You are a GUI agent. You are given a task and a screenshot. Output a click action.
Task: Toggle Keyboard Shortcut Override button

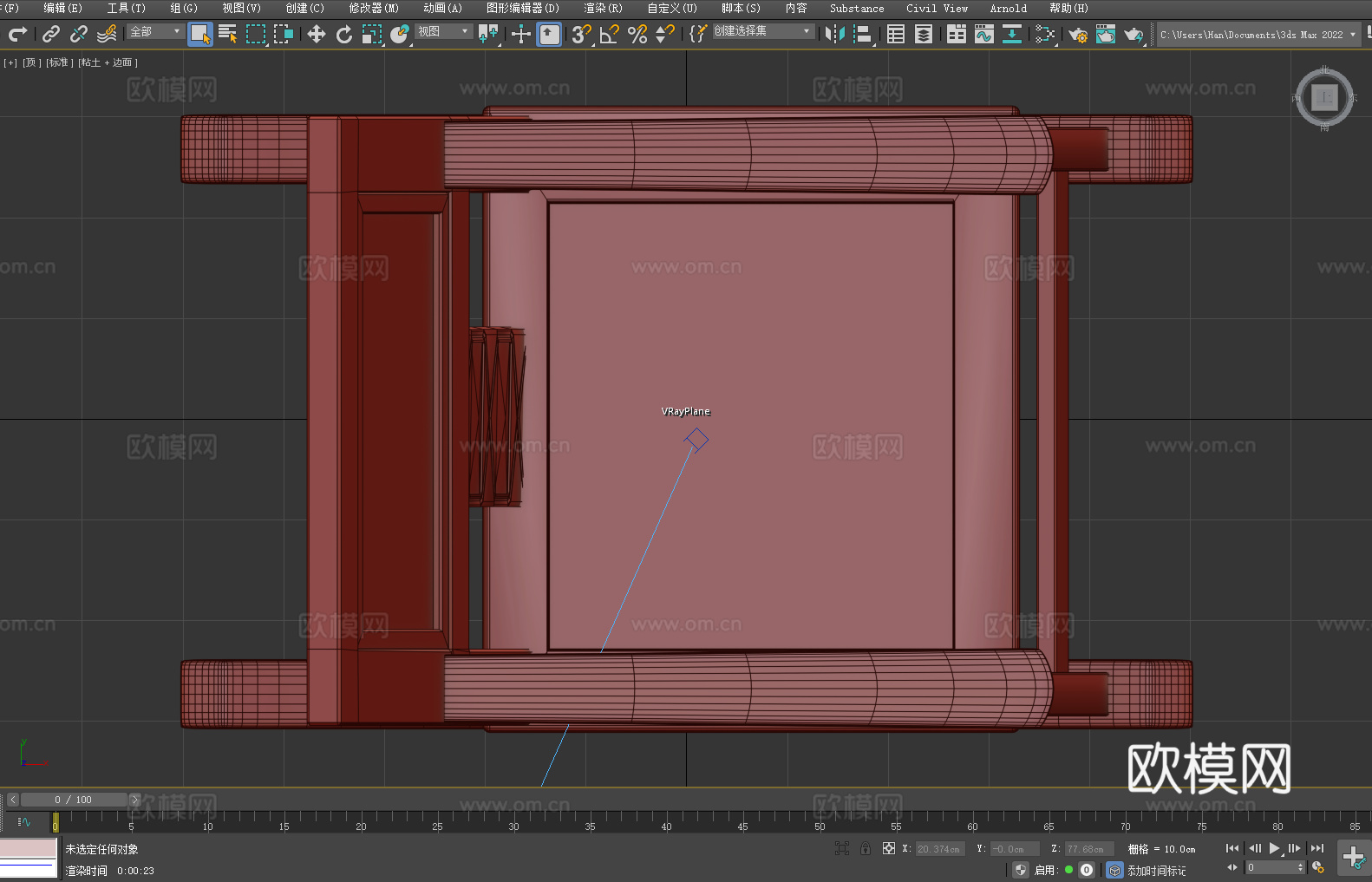[x=549, y=34]
